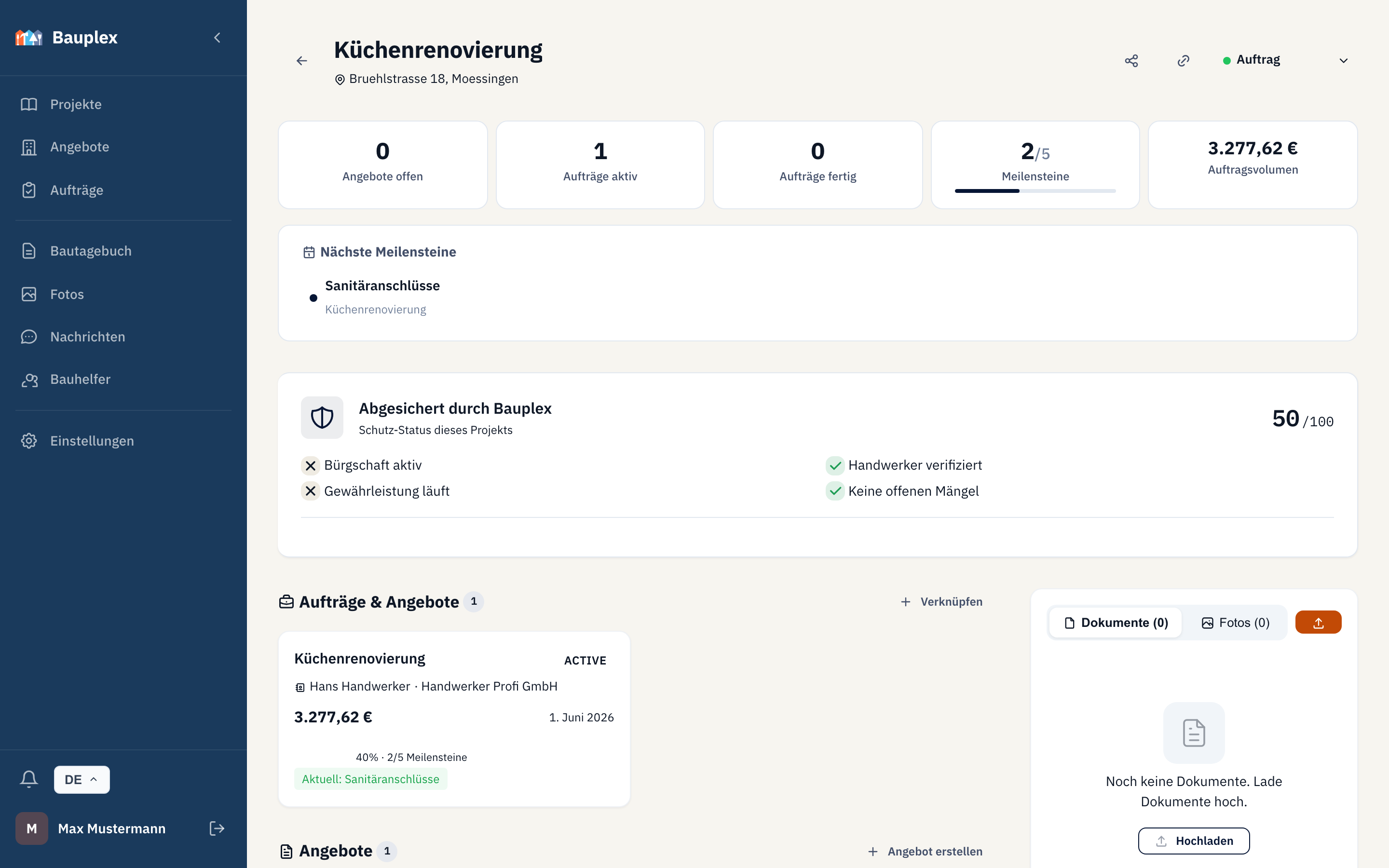The image size is (1389, 868).
Task: Open Aufträge in the sidebar
Action: tap(123, 190)
